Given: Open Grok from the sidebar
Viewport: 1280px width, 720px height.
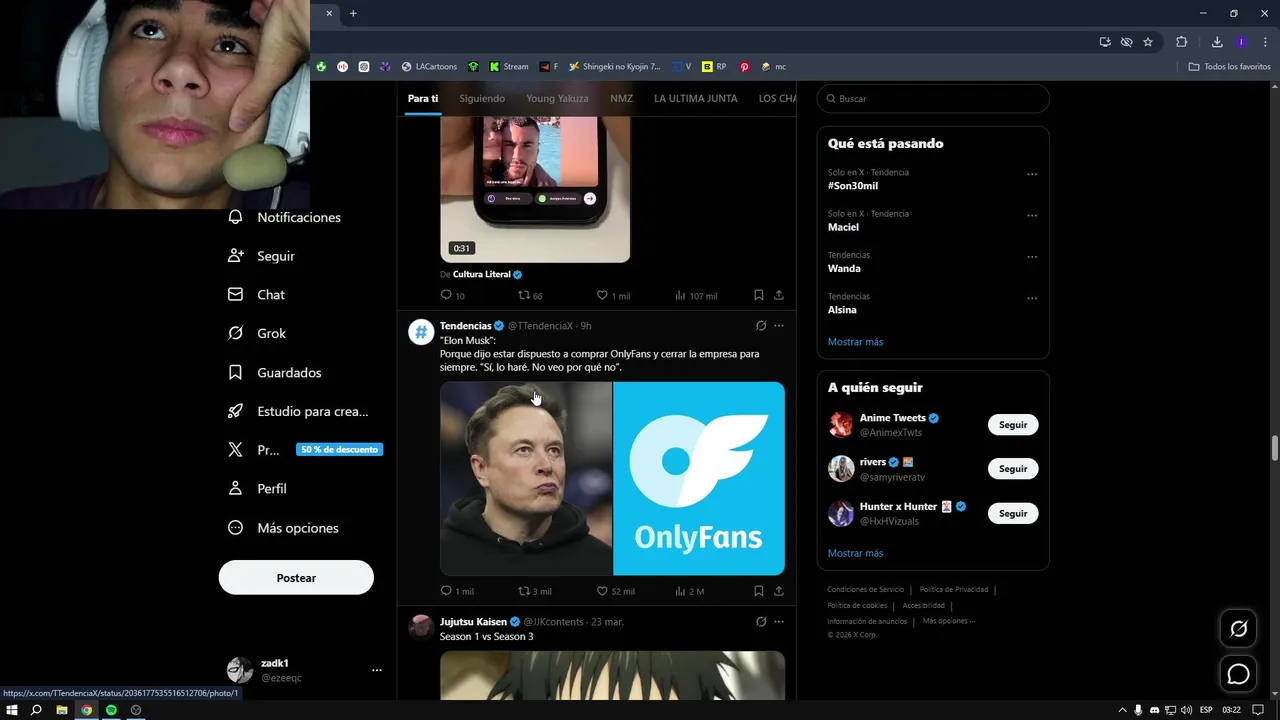Looking at the screenshot, I should click(256, 333).
